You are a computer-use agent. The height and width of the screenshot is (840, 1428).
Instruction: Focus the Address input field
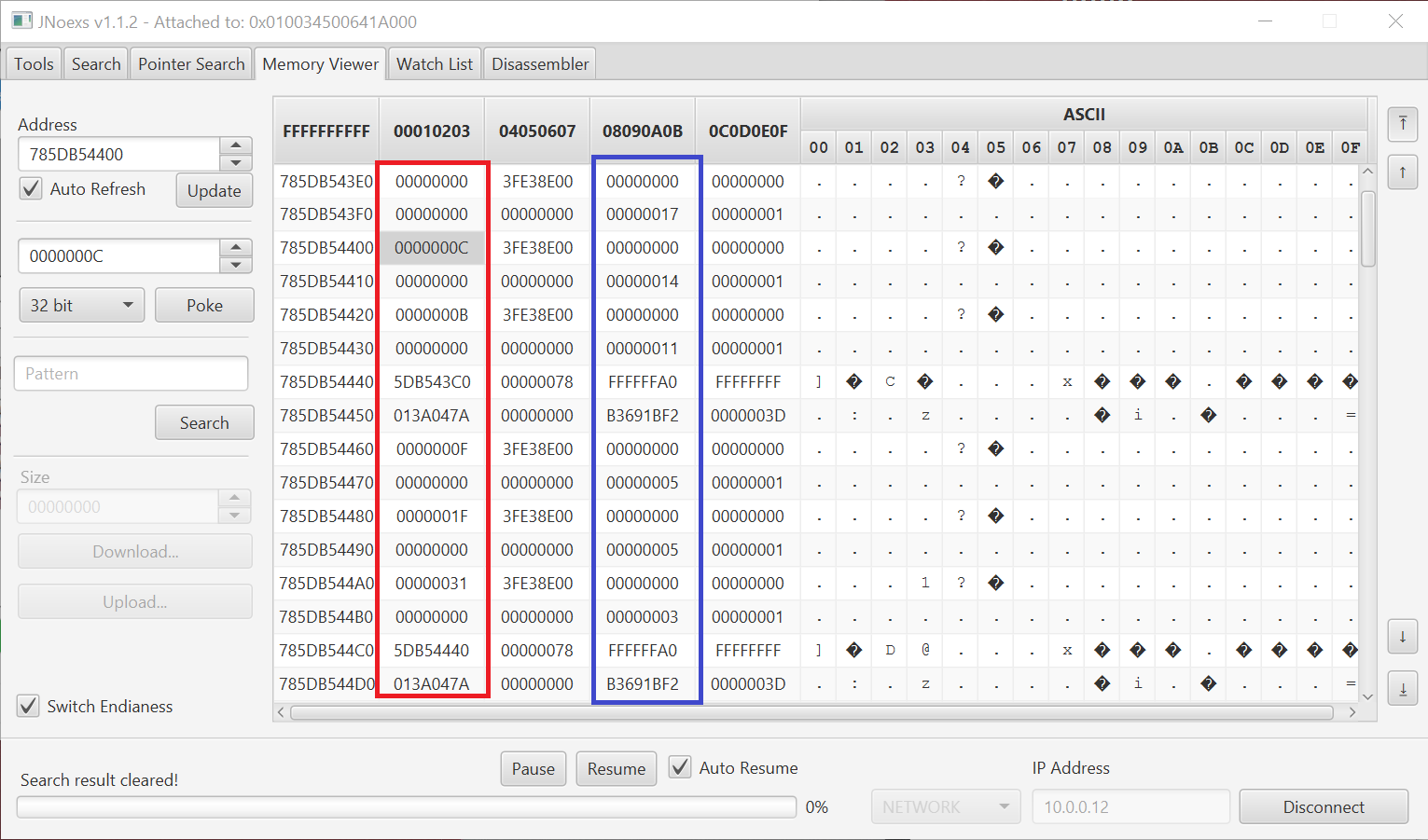click(x=119, y=154)
